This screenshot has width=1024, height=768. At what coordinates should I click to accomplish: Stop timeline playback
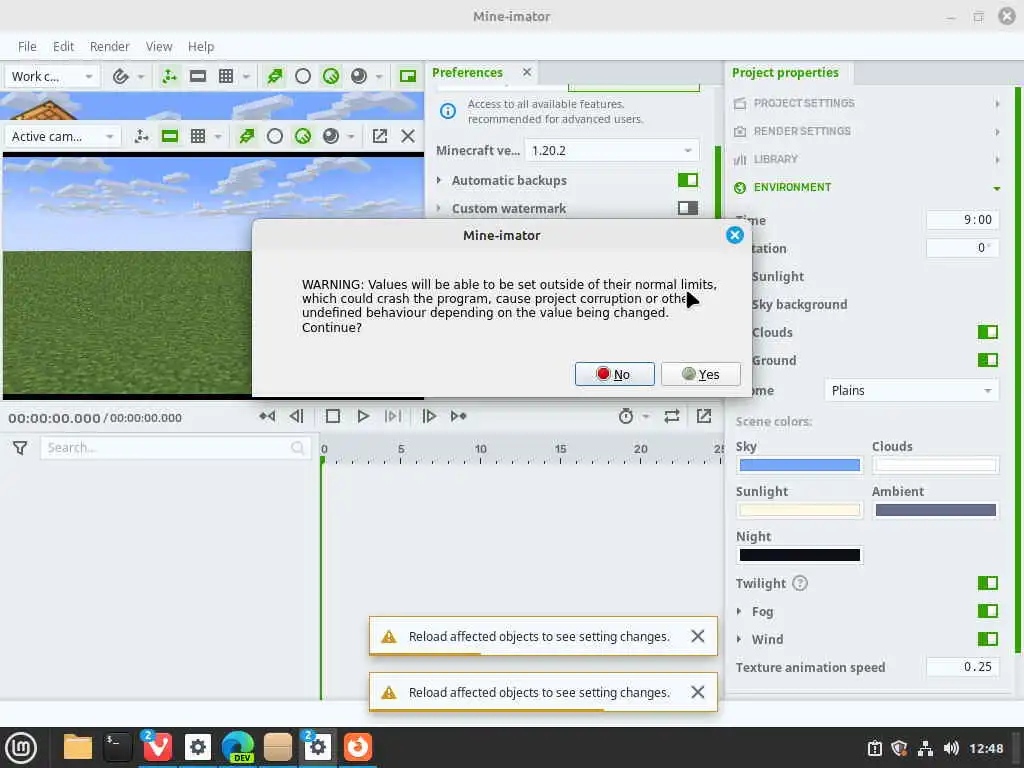coord(332,416)
